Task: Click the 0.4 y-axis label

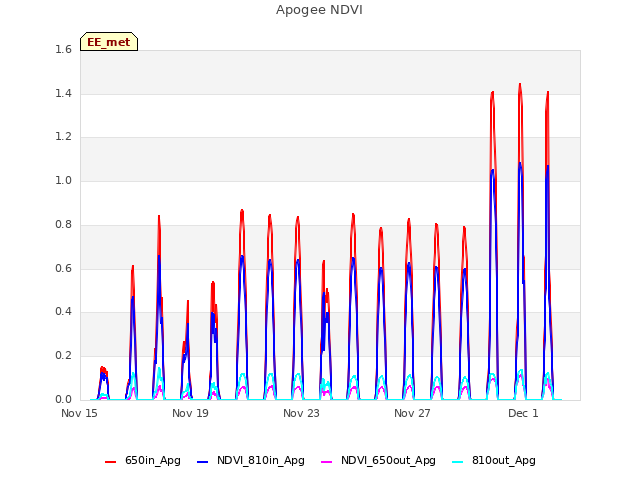Action: (63, 311)
